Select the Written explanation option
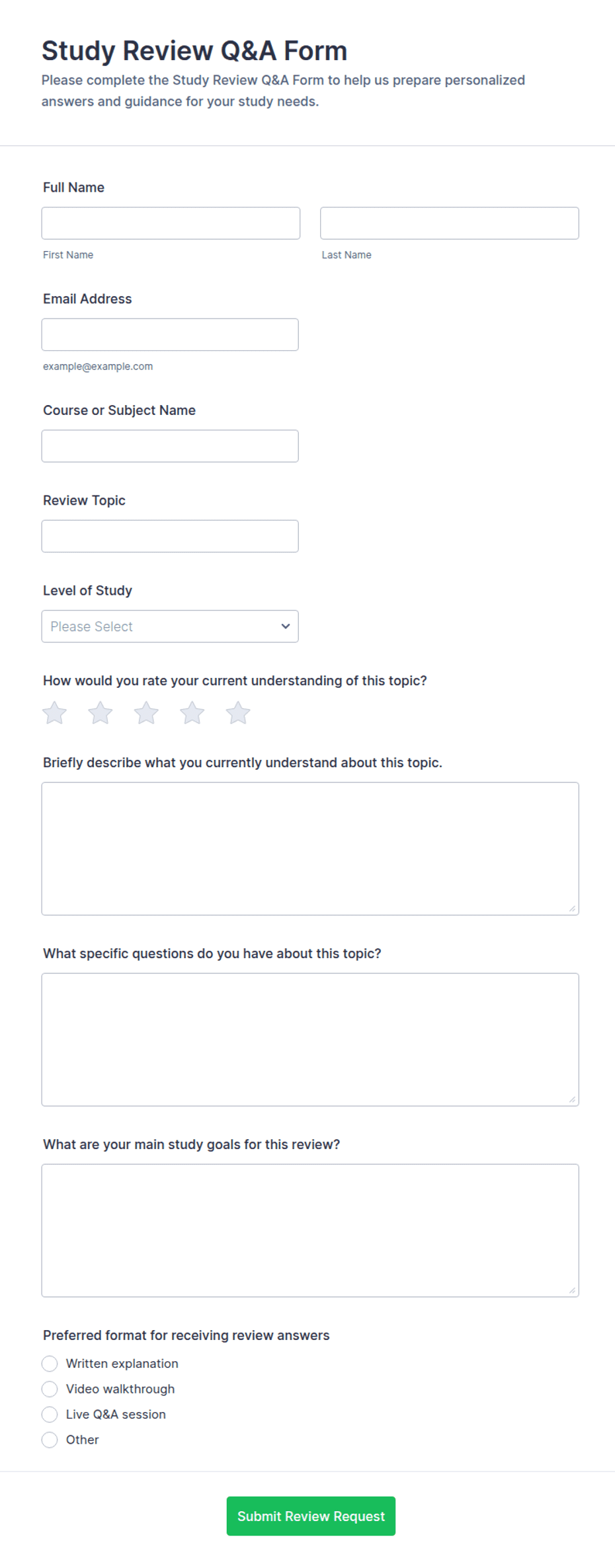Screen dimensions: 615x1568 (50, 1364)
